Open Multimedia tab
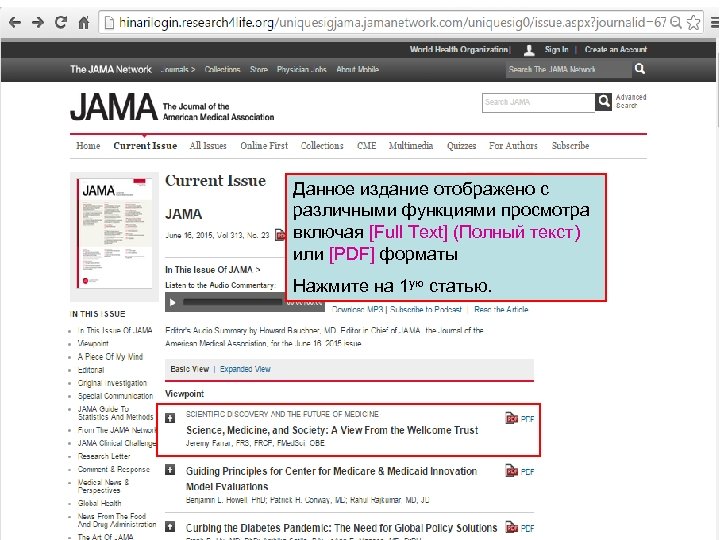The height and width of the screenshot is (540, 720). [411, 146]
